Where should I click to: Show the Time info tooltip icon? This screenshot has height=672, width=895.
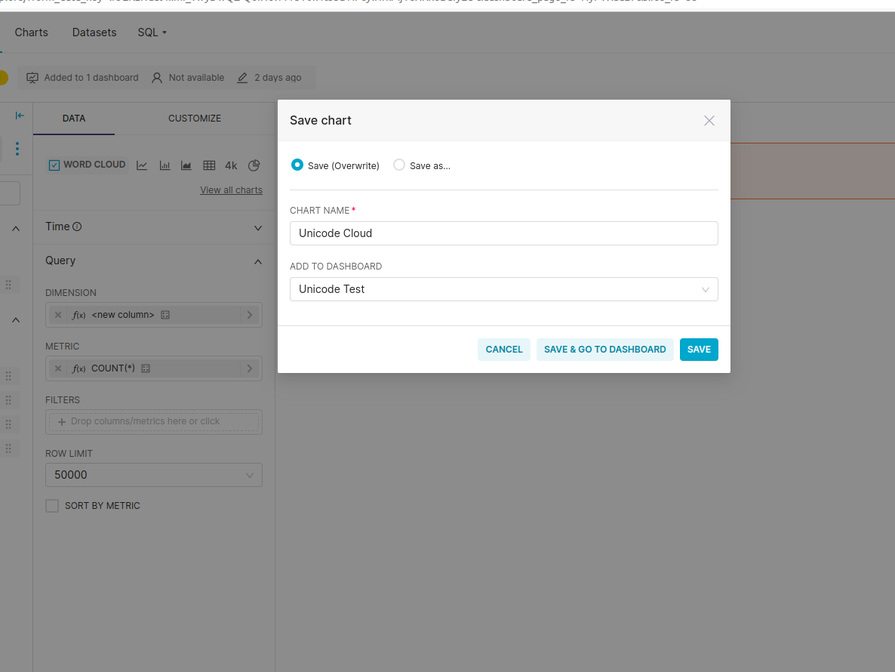pos(77,227)
